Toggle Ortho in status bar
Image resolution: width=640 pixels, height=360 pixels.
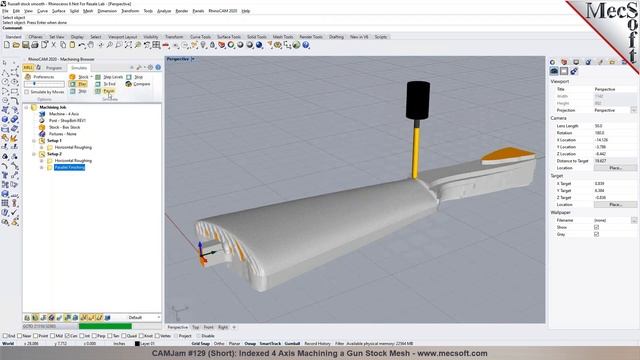pos(219,344)
